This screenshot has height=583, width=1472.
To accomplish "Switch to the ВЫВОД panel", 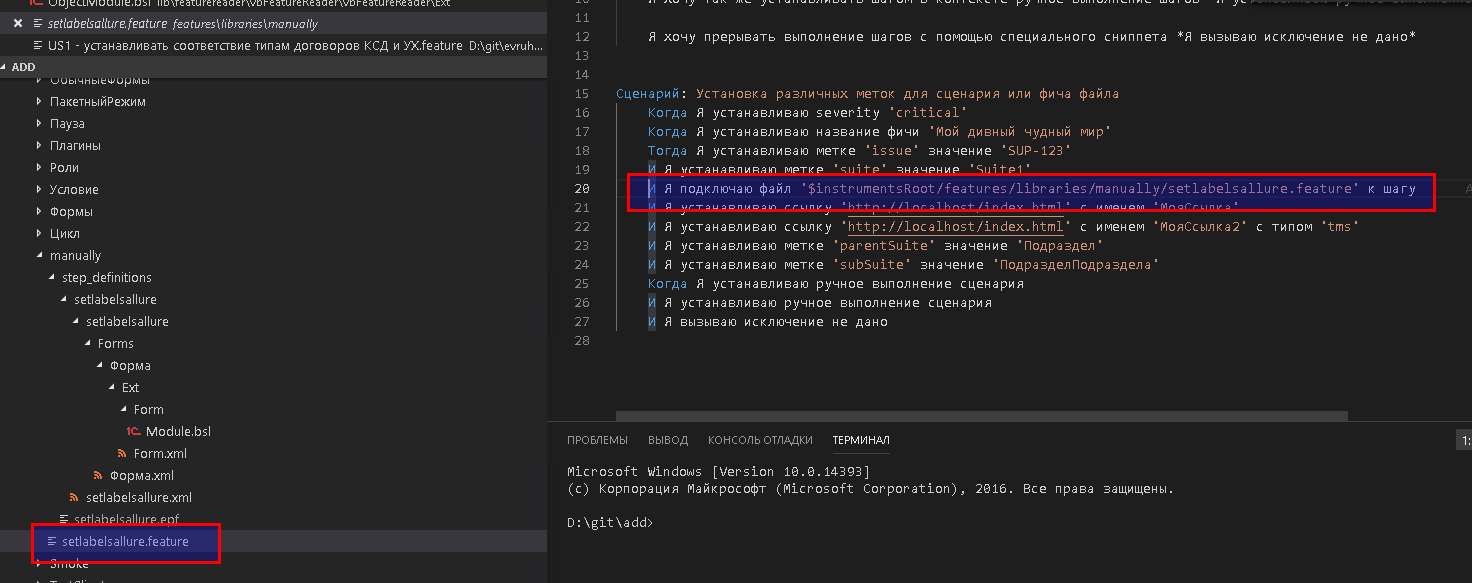I will [x=668, y=440].
